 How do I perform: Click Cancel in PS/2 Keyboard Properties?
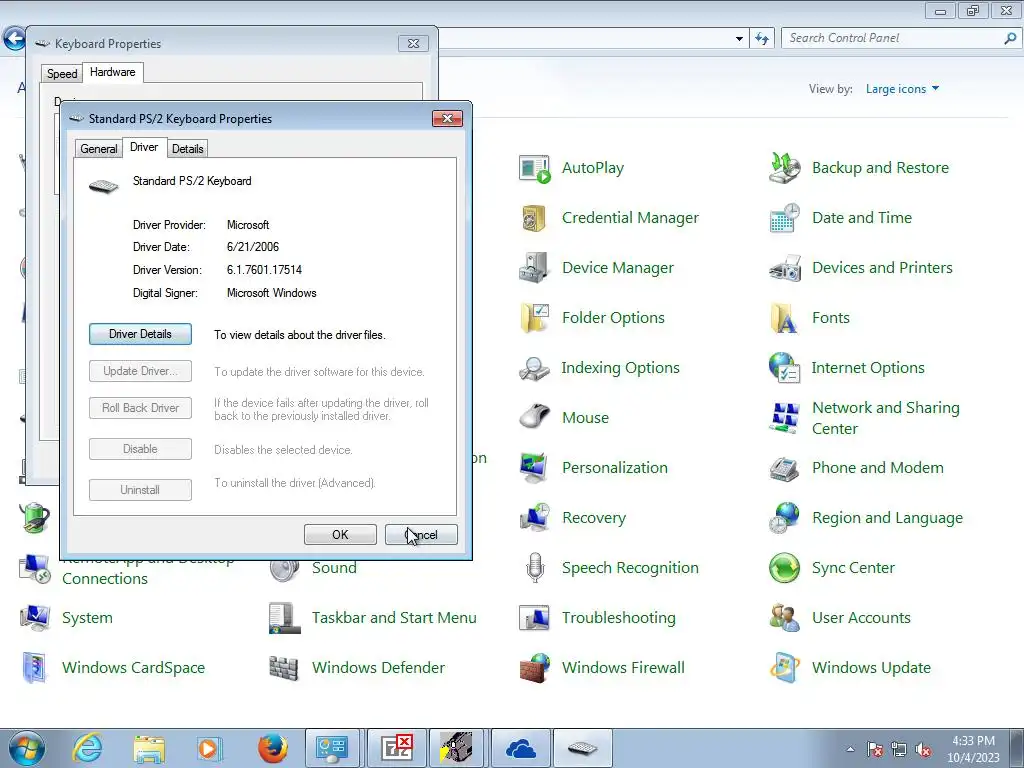(421, 534)
